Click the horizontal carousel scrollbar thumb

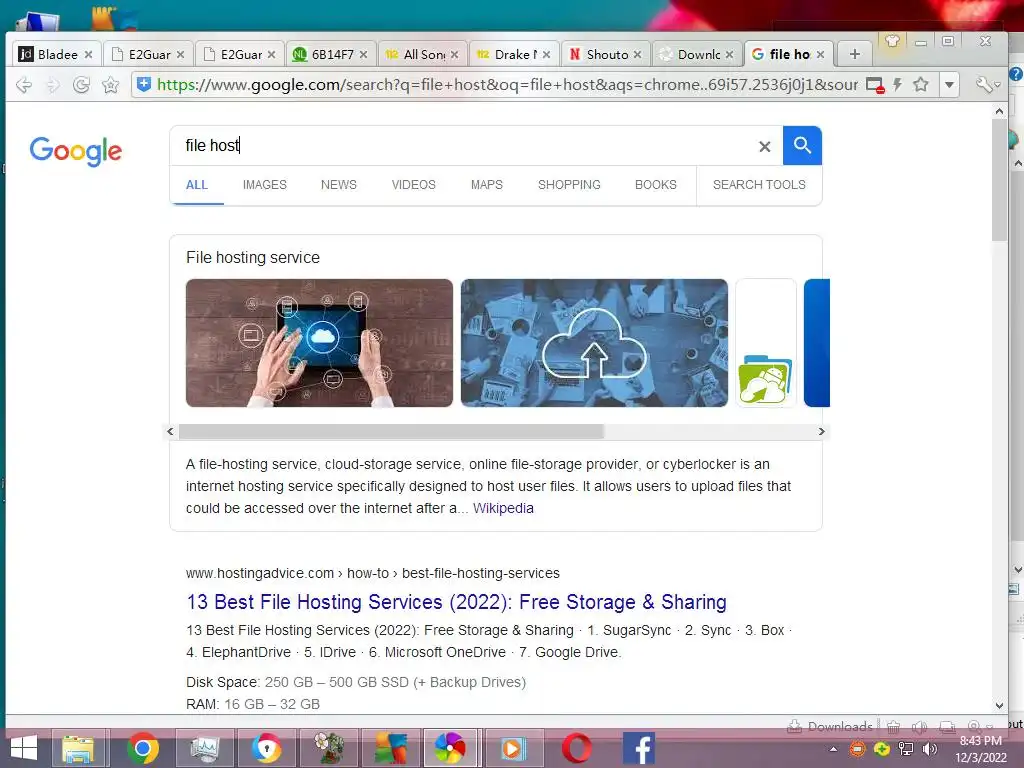click(x=391, y=431)
